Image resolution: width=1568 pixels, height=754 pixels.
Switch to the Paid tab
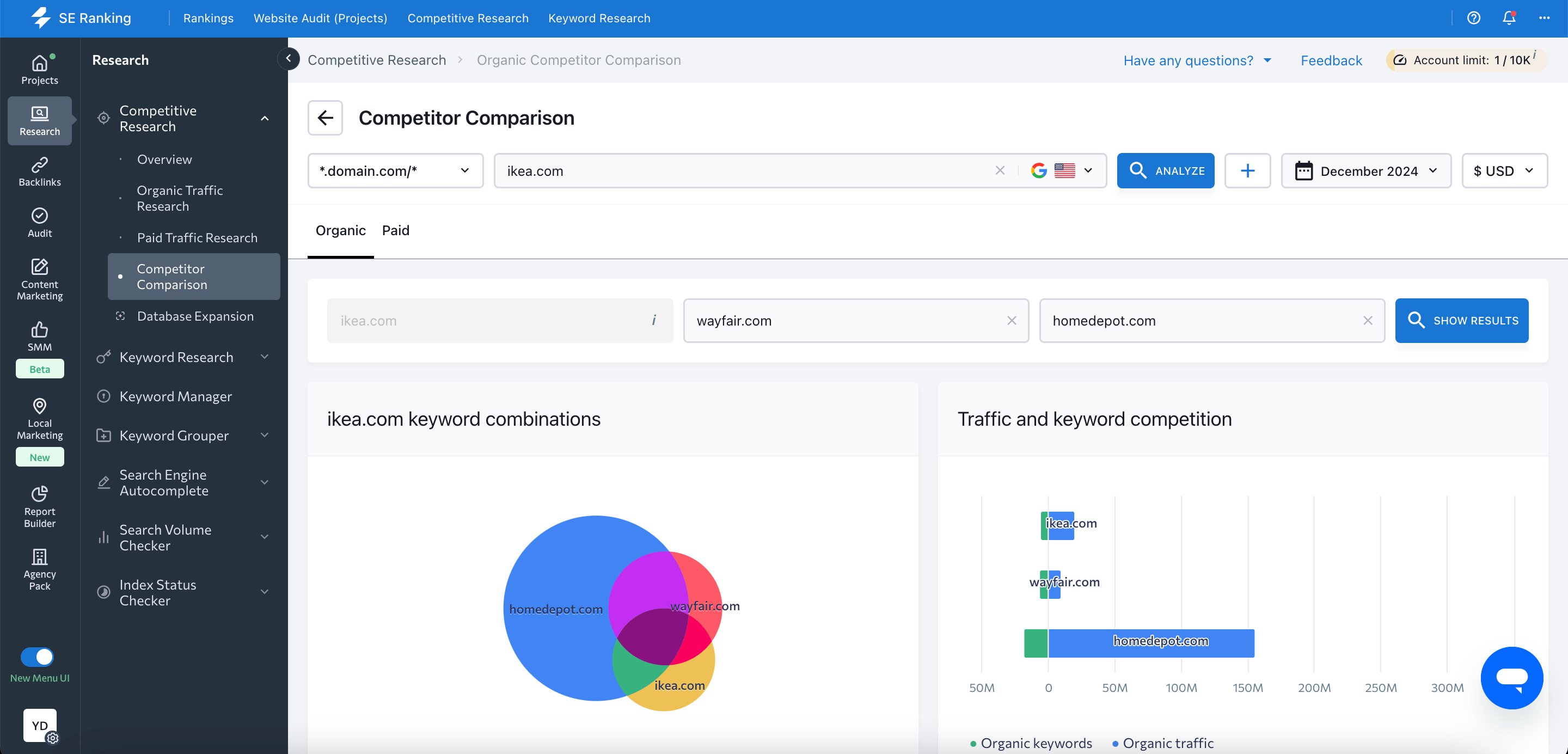pyautogui.click(x=395, y=231)
